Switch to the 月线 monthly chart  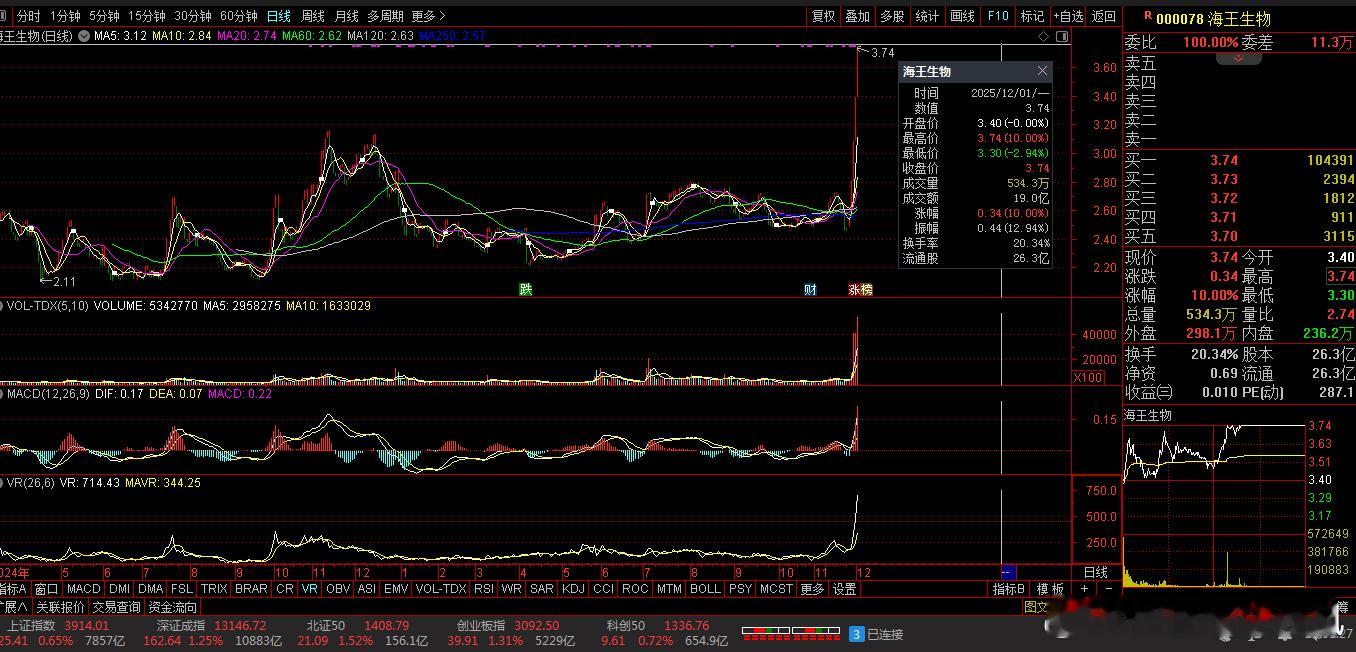(x=346, y=16)
